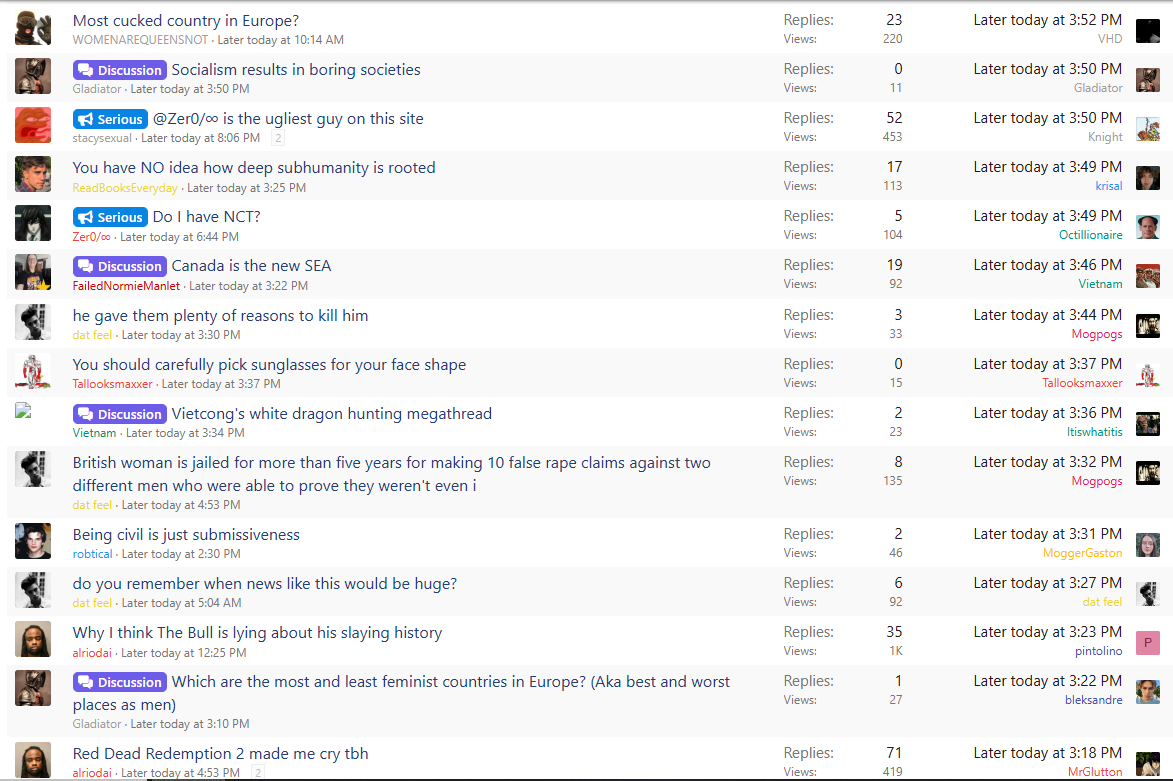The height and width of the screenshot is (781, 1173).
Task: Click the 3:46 PM last-post timestamp on Canada thread
Action: pyautogui.click(x=1047, y=265)
